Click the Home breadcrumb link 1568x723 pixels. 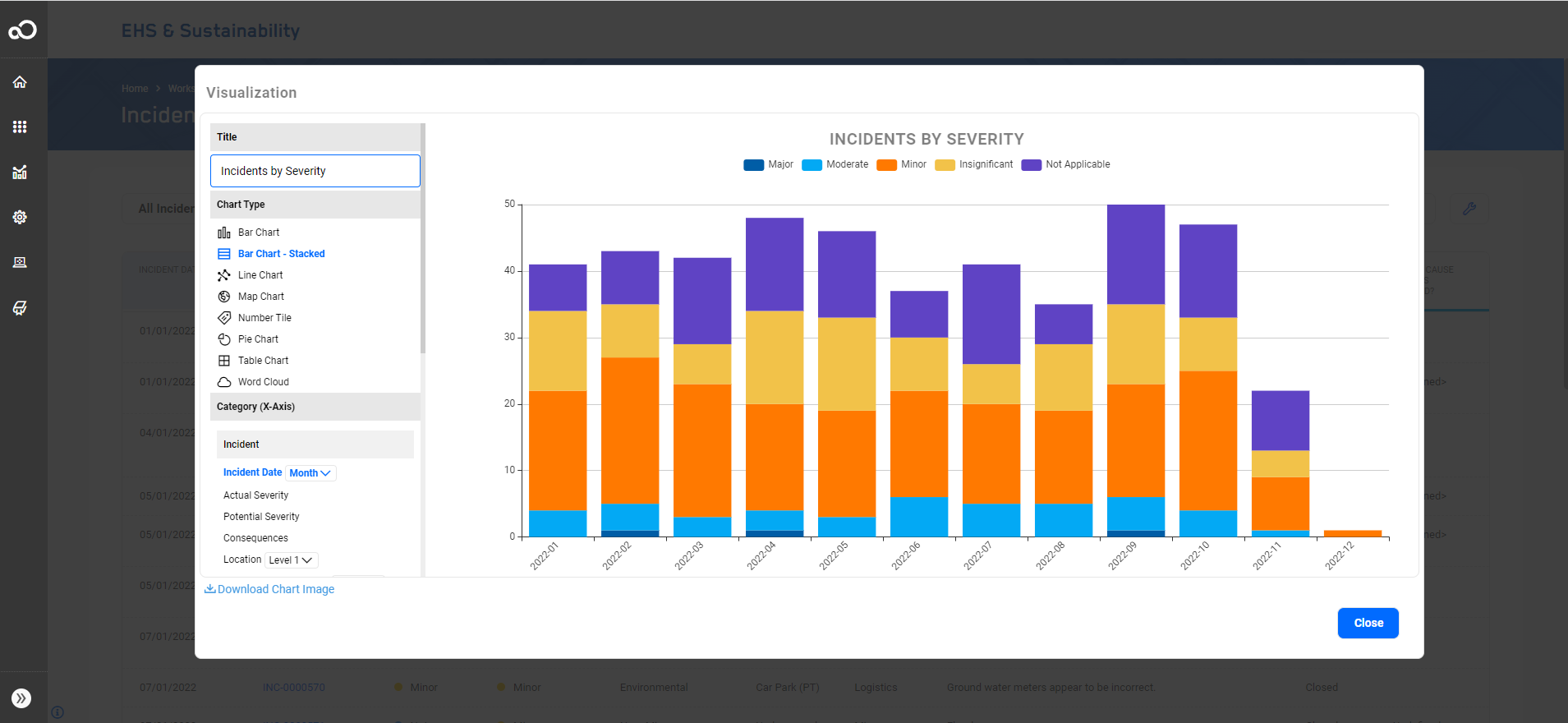[135, 89]
